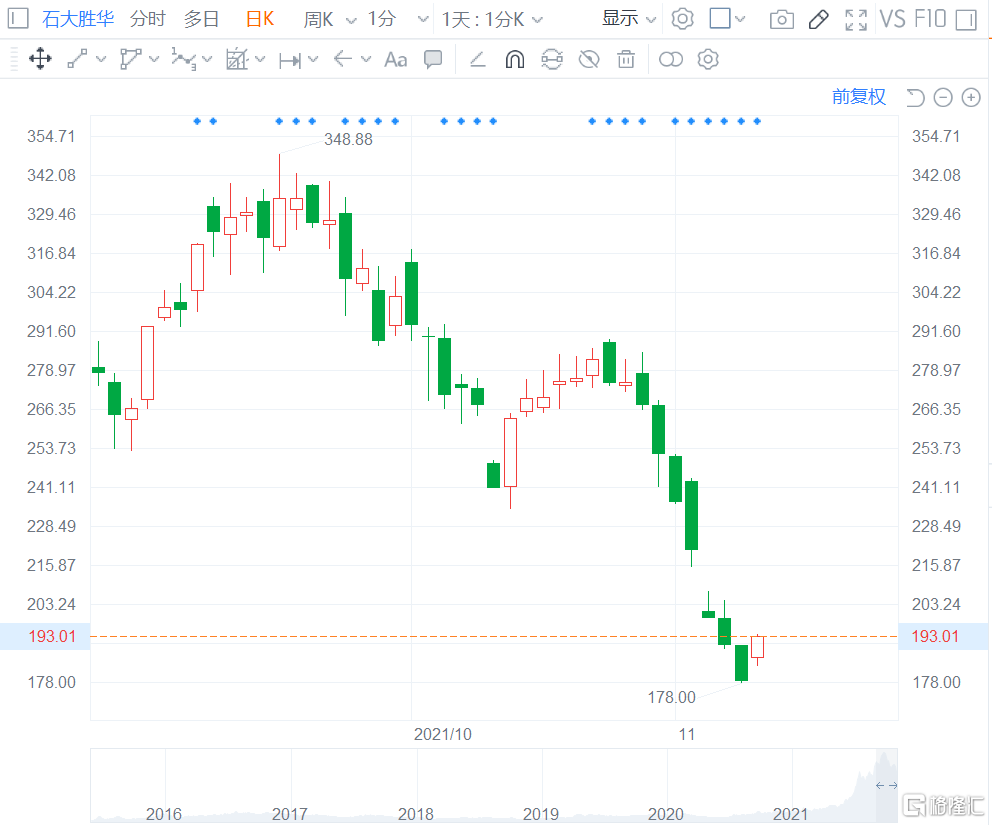Screen dimensions: 992x825
Task: Click the navigator range handle arrows
Action: click(886, 786)
